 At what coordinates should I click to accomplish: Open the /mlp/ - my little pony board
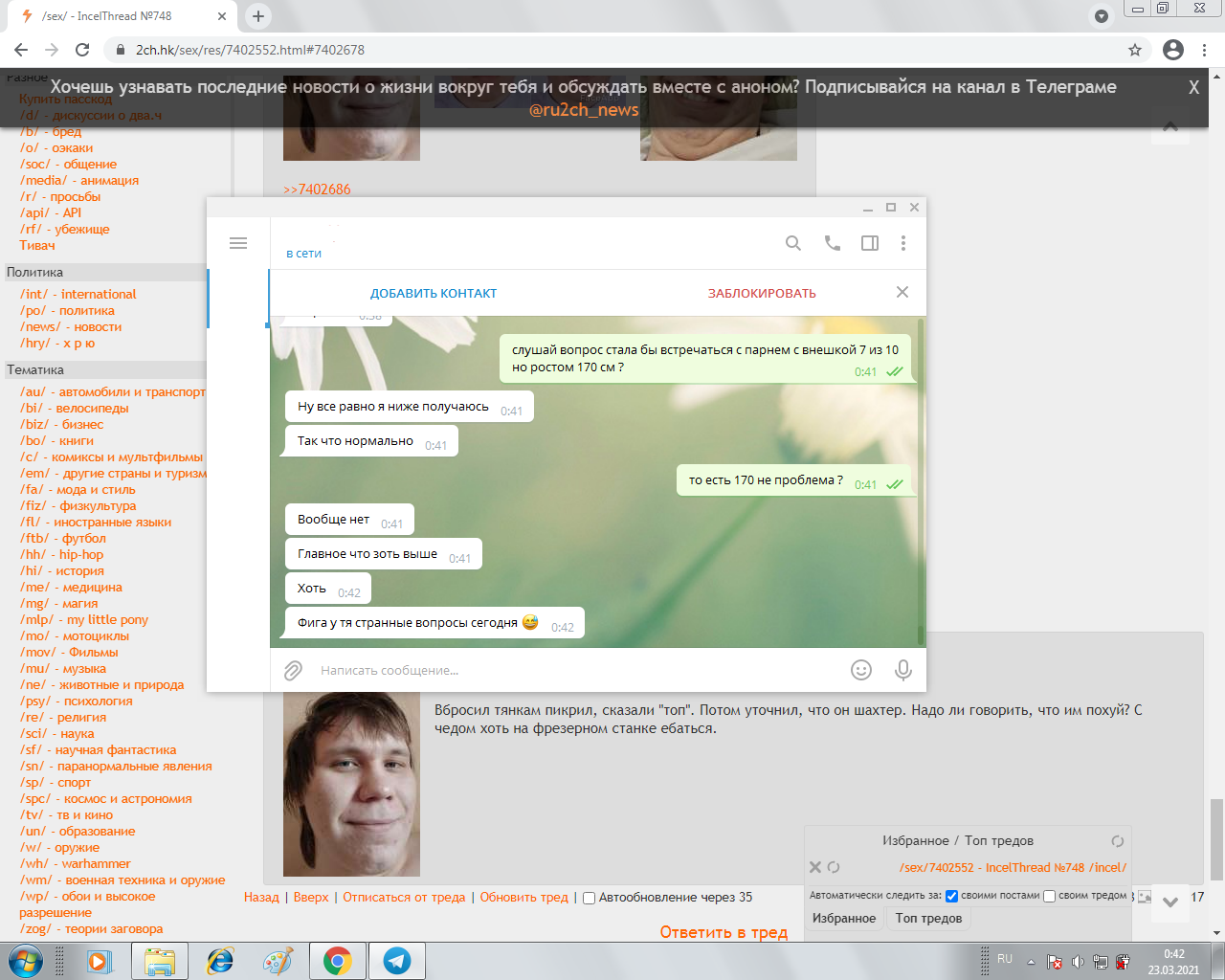tap(84, 620)
